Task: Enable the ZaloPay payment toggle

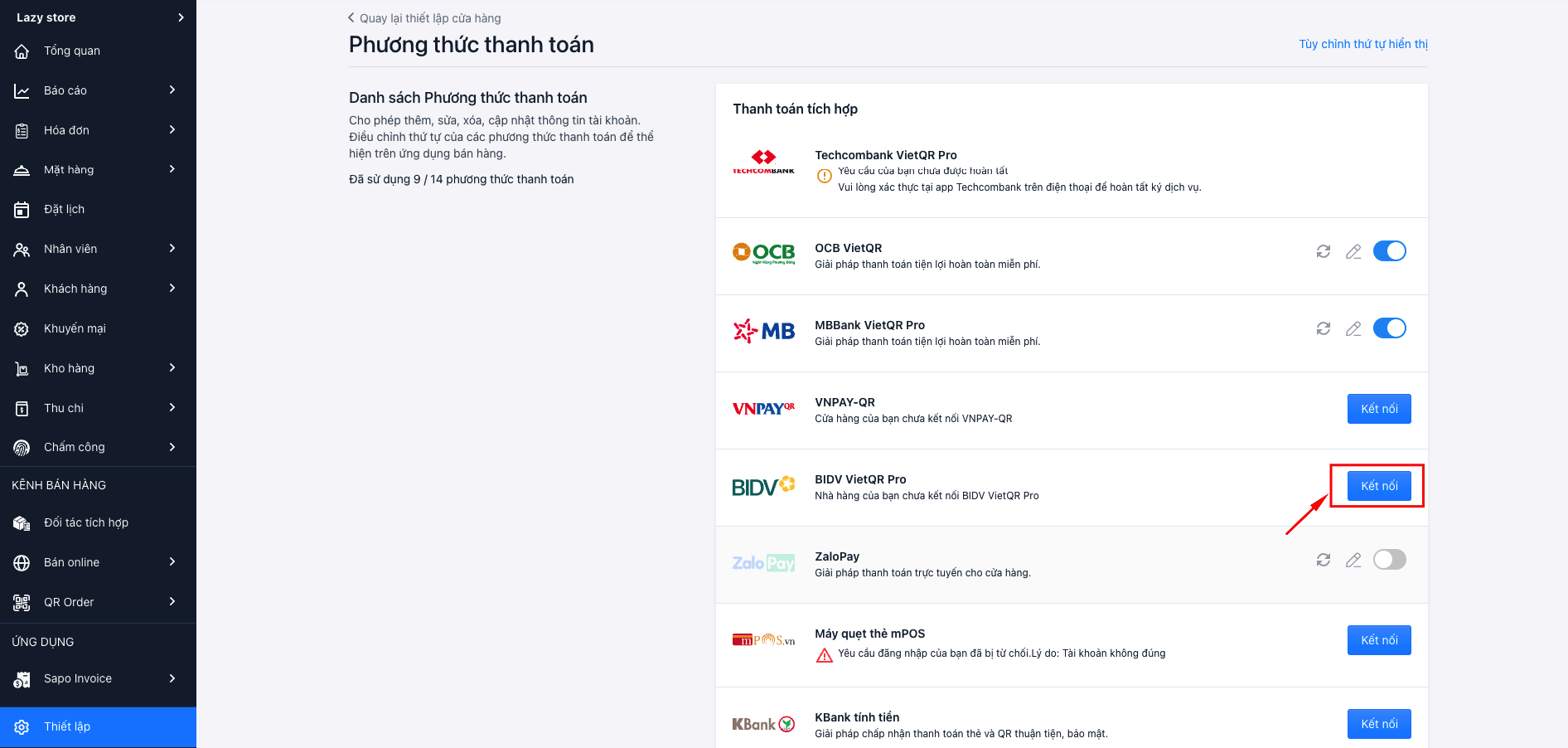Action: click(1390, 560)
